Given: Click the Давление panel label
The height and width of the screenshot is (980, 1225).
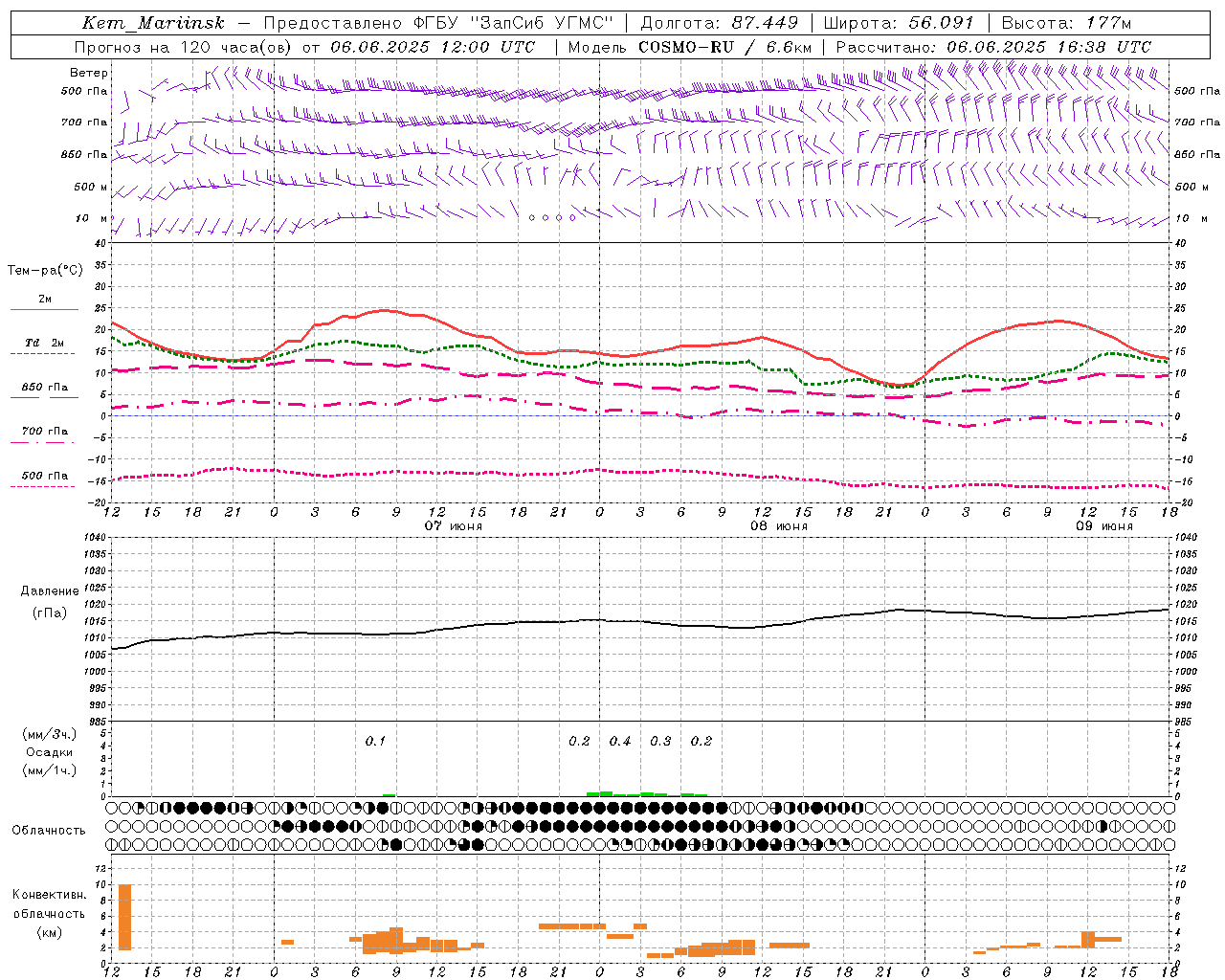Looking at the screenshot, I should tap(50, 591).
